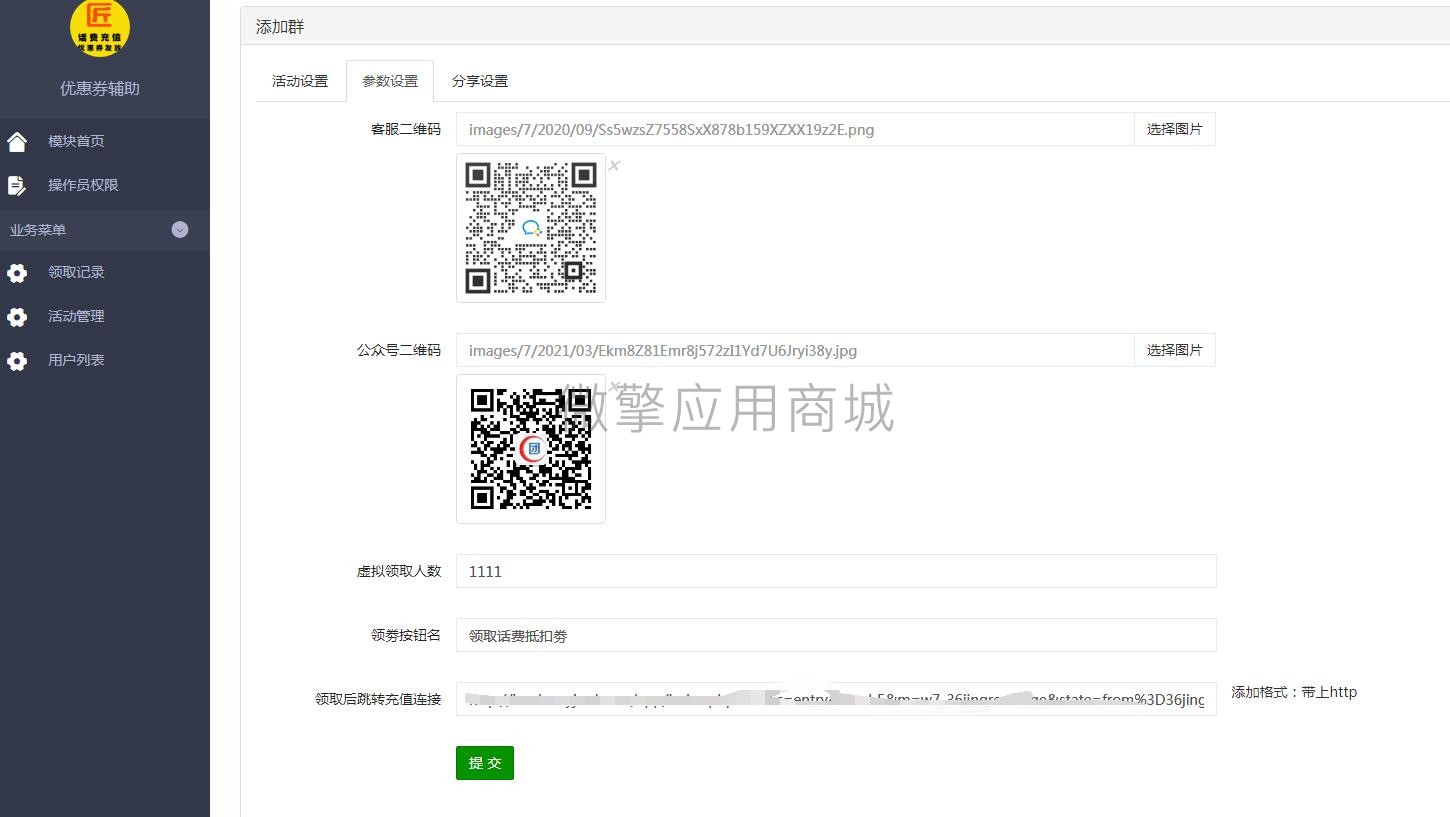Select the 参数设置 tab
This screenshot has height=817, width=1450.
click(x=390, y=81)
